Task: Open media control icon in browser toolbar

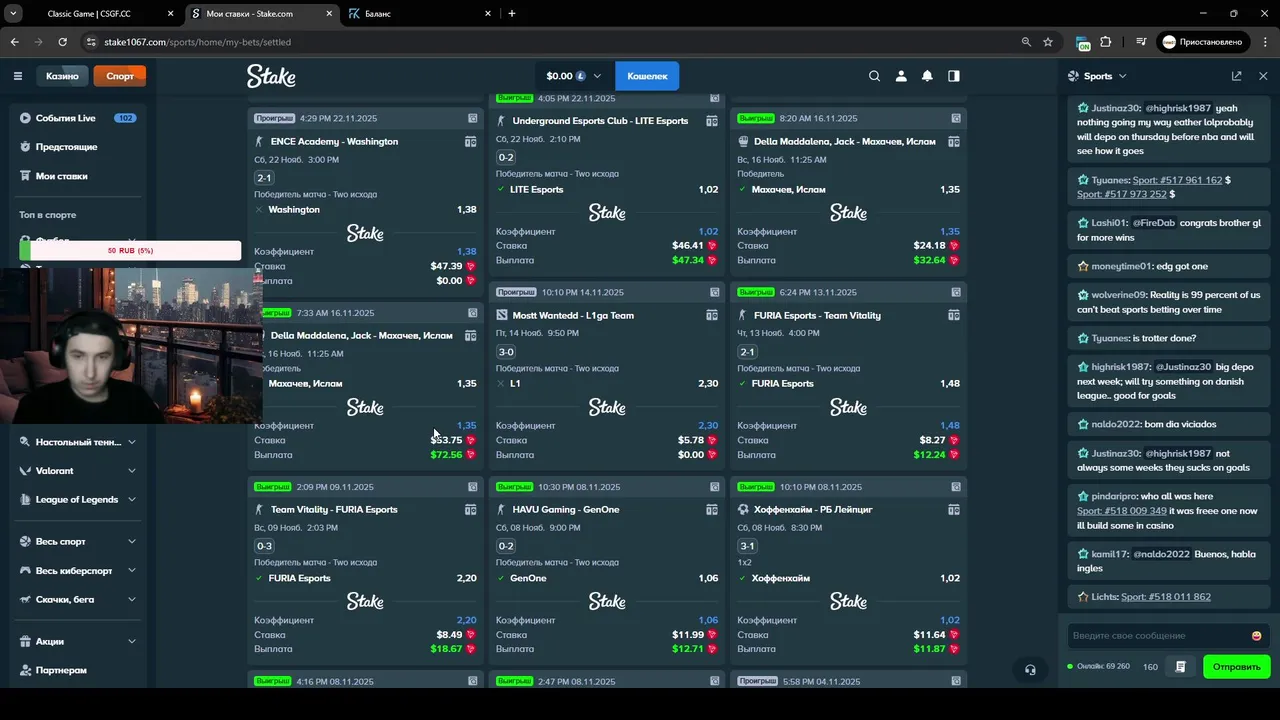Action: point(1141,42)
